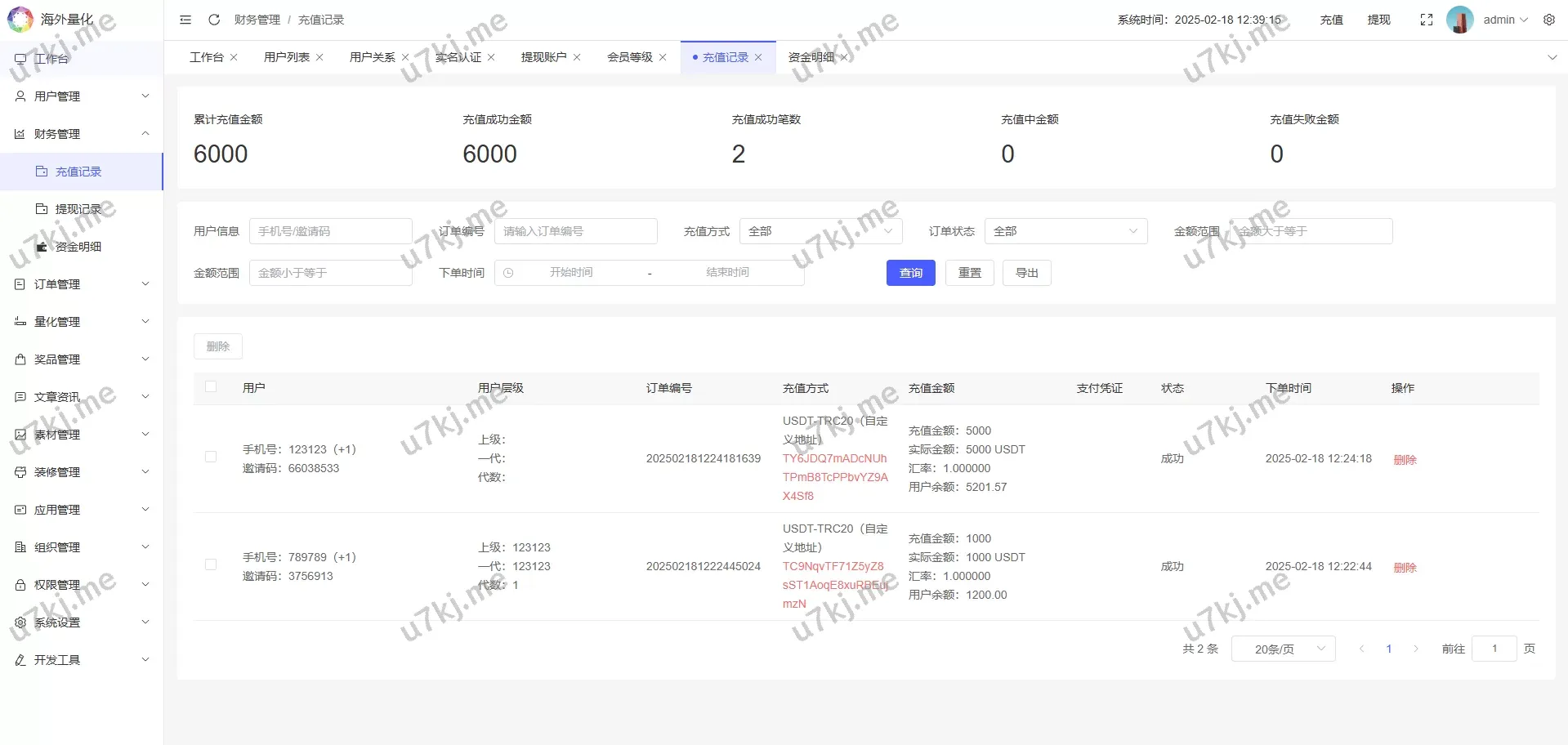Click the blue 查询 button
This screenshot has height=745, width=1568.
pyautogui.click(x=910, y=273)
